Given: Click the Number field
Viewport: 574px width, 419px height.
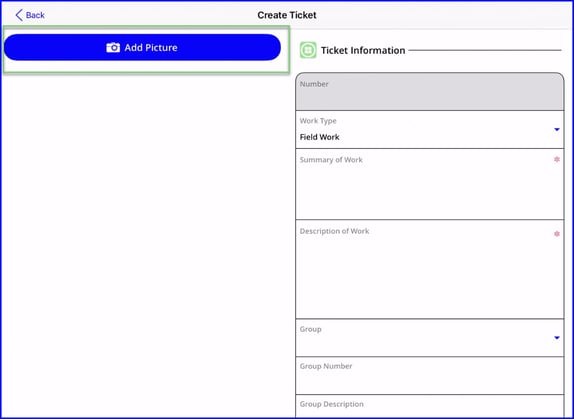Looking at the screenshot, I should coord(430,91).
